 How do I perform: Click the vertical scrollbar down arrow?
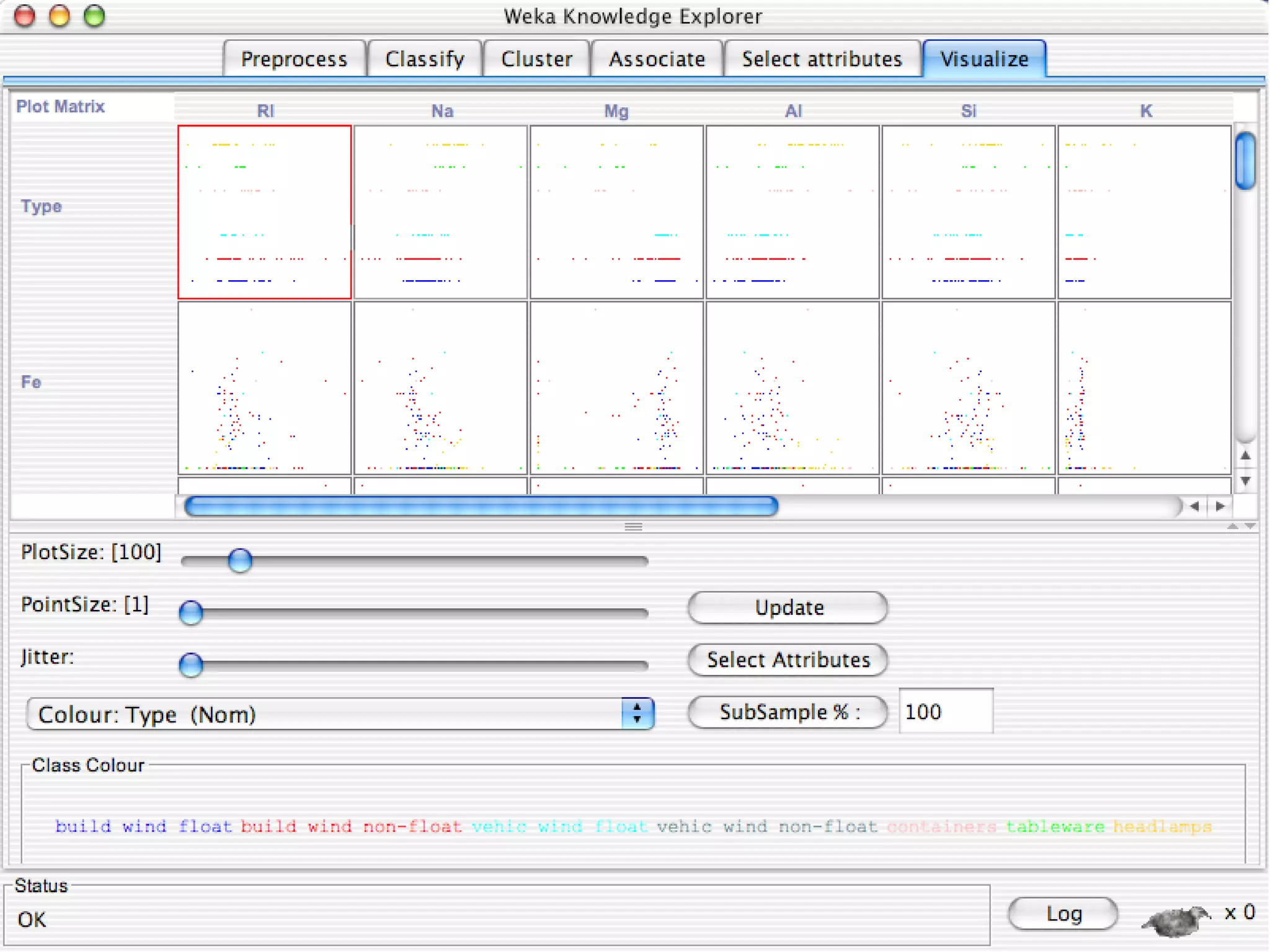(x=1245, y=481)
